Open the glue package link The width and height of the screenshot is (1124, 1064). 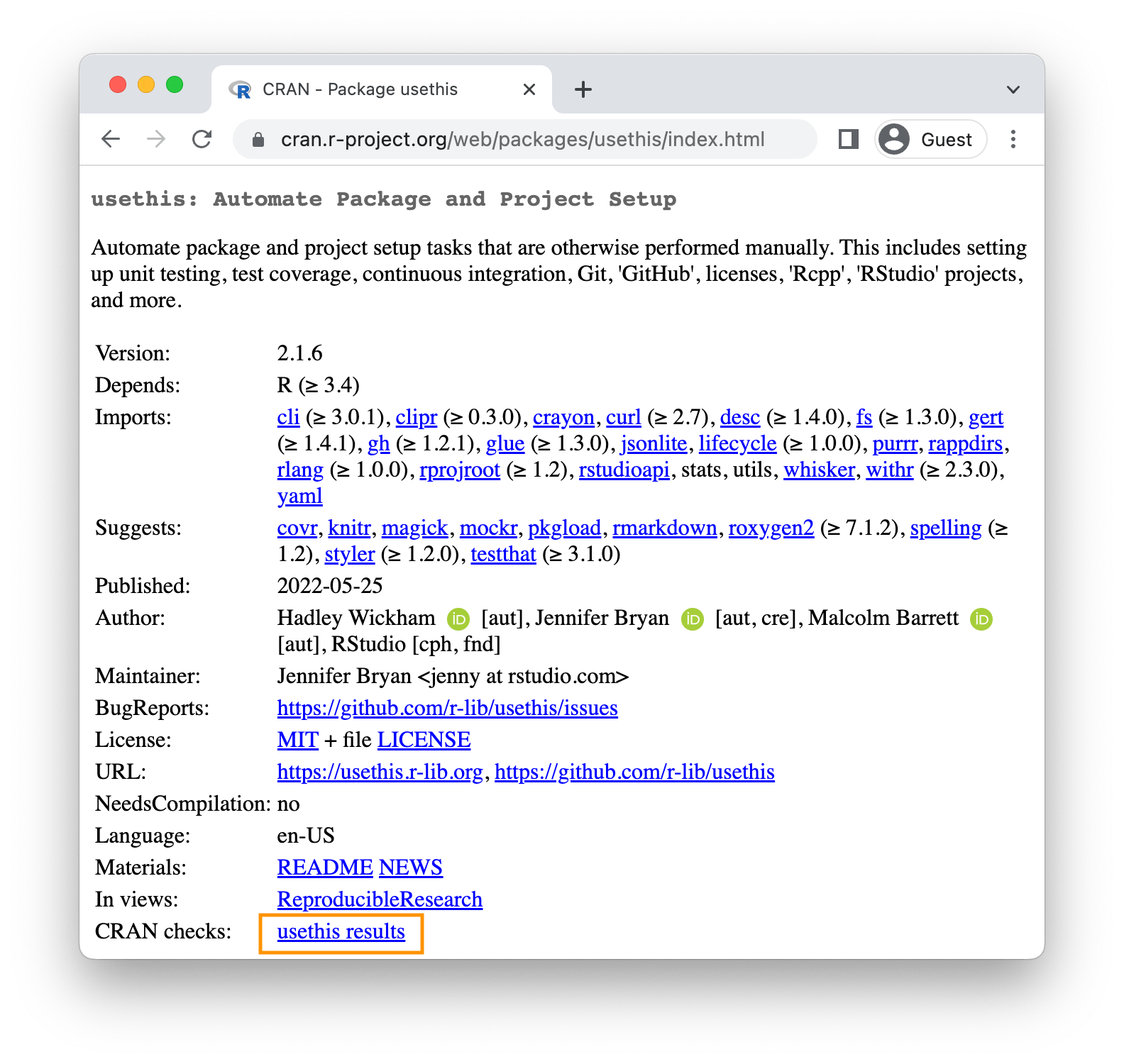coord(505,443)
